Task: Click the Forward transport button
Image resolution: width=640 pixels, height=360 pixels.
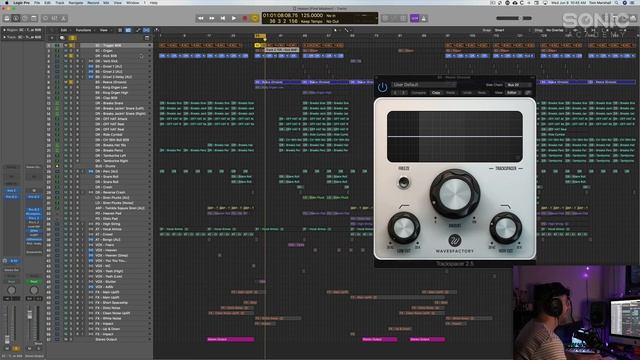Action: click(211, 18)
